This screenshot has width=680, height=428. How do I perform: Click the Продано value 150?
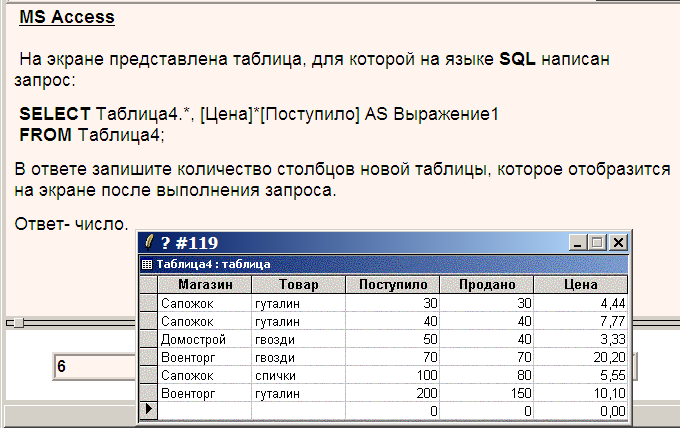(487, 393)
